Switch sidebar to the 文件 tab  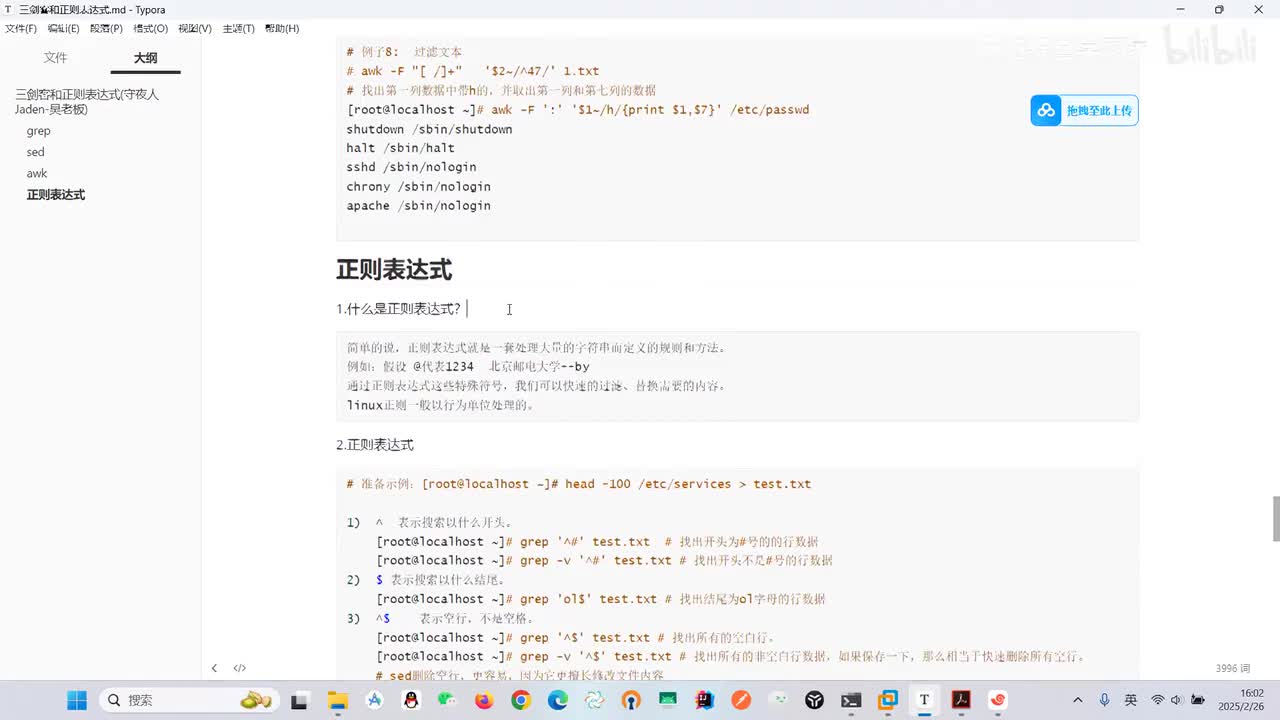tap(55, 58)
